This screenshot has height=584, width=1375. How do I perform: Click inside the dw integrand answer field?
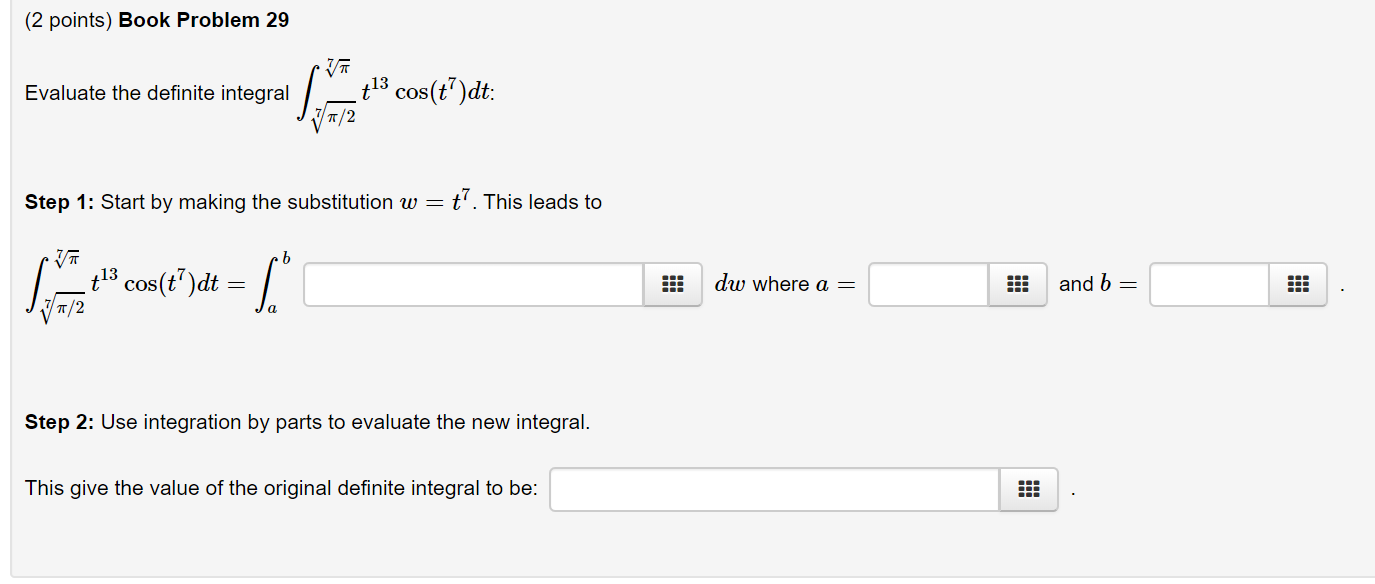point(475,284)
